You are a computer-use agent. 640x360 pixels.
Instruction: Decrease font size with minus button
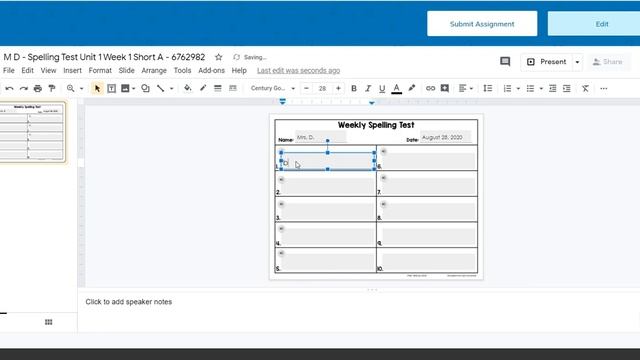point(307,89)
